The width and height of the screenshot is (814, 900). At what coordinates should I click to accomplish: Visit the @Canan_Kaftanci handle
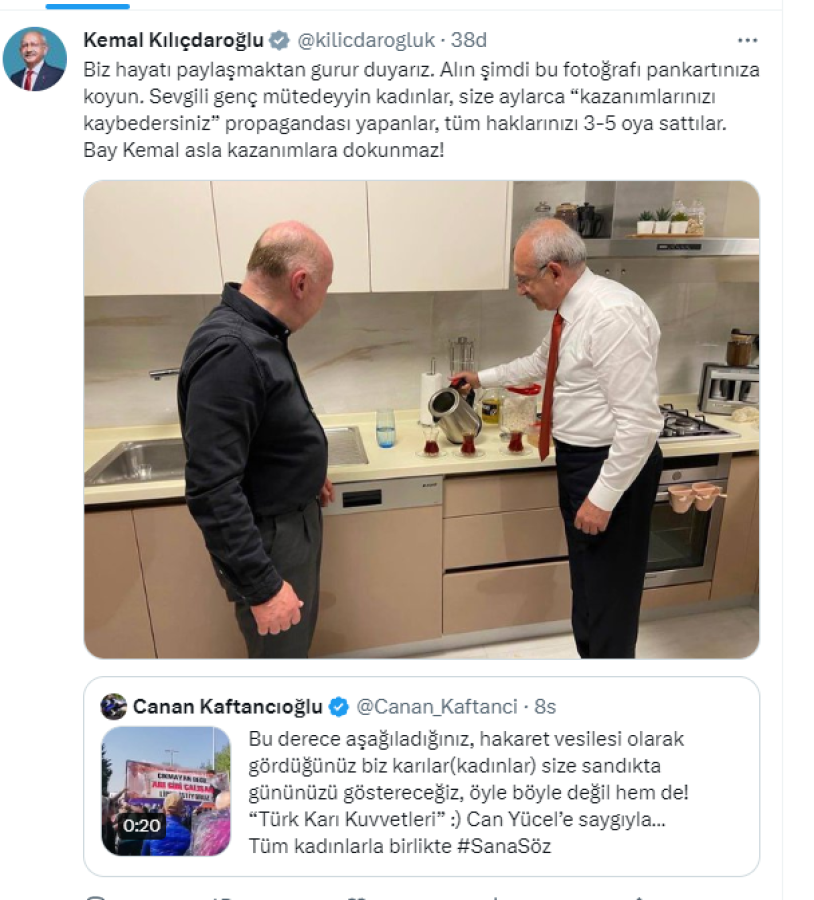[437, 707]
